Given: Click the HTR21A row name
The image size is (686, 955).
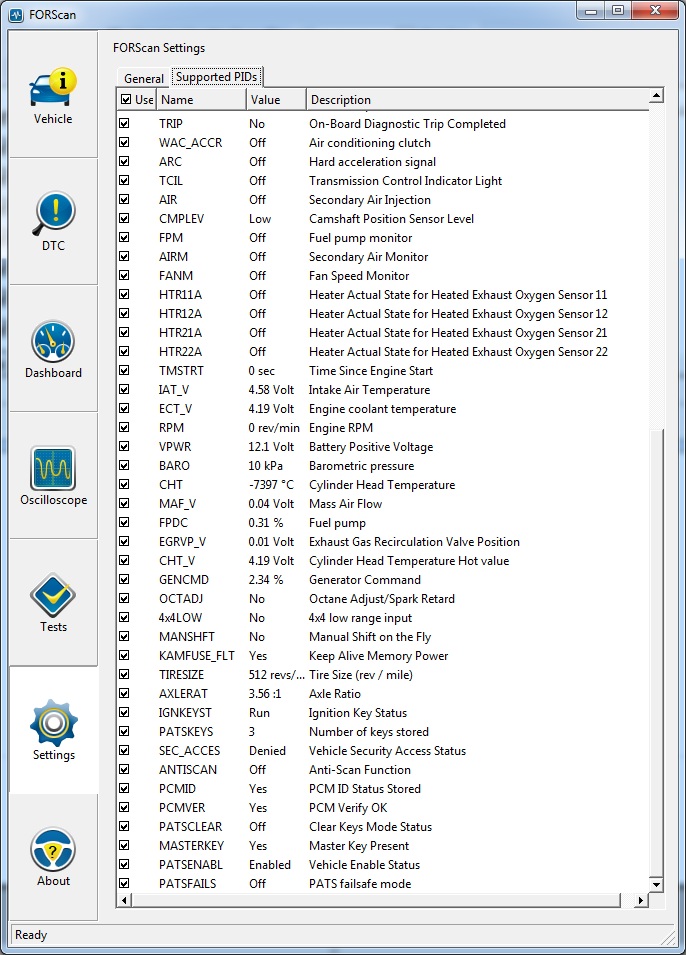Looking at the screenshot, I should [x=180, y=333].
